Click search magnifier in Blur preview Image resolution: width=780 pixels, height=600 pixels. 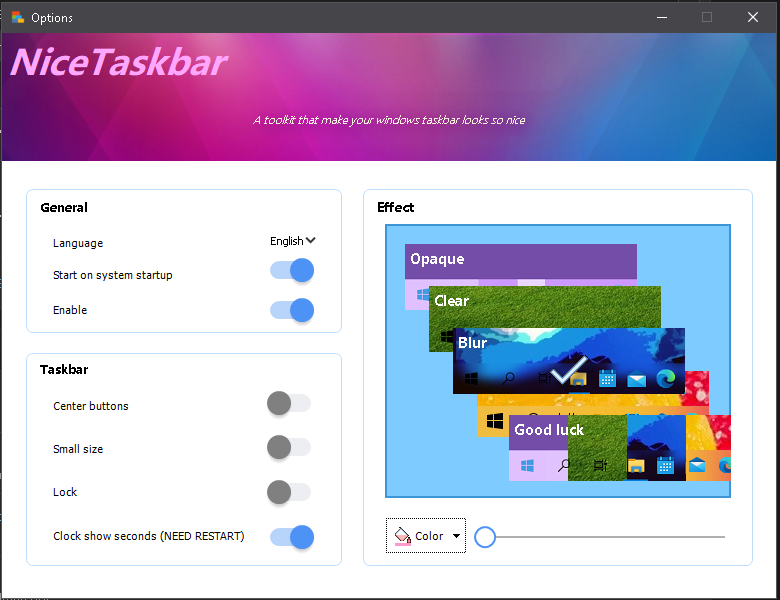(508, 379)
